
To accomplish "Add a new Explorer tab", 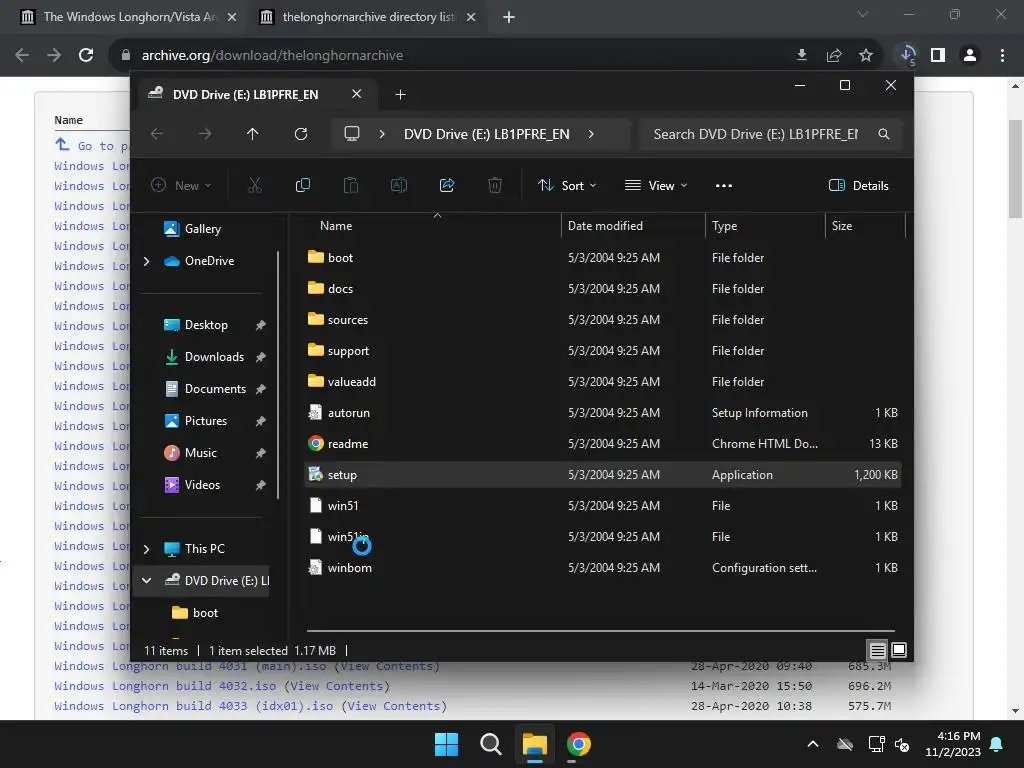I will pyautogui.click(x=400, y=95).
